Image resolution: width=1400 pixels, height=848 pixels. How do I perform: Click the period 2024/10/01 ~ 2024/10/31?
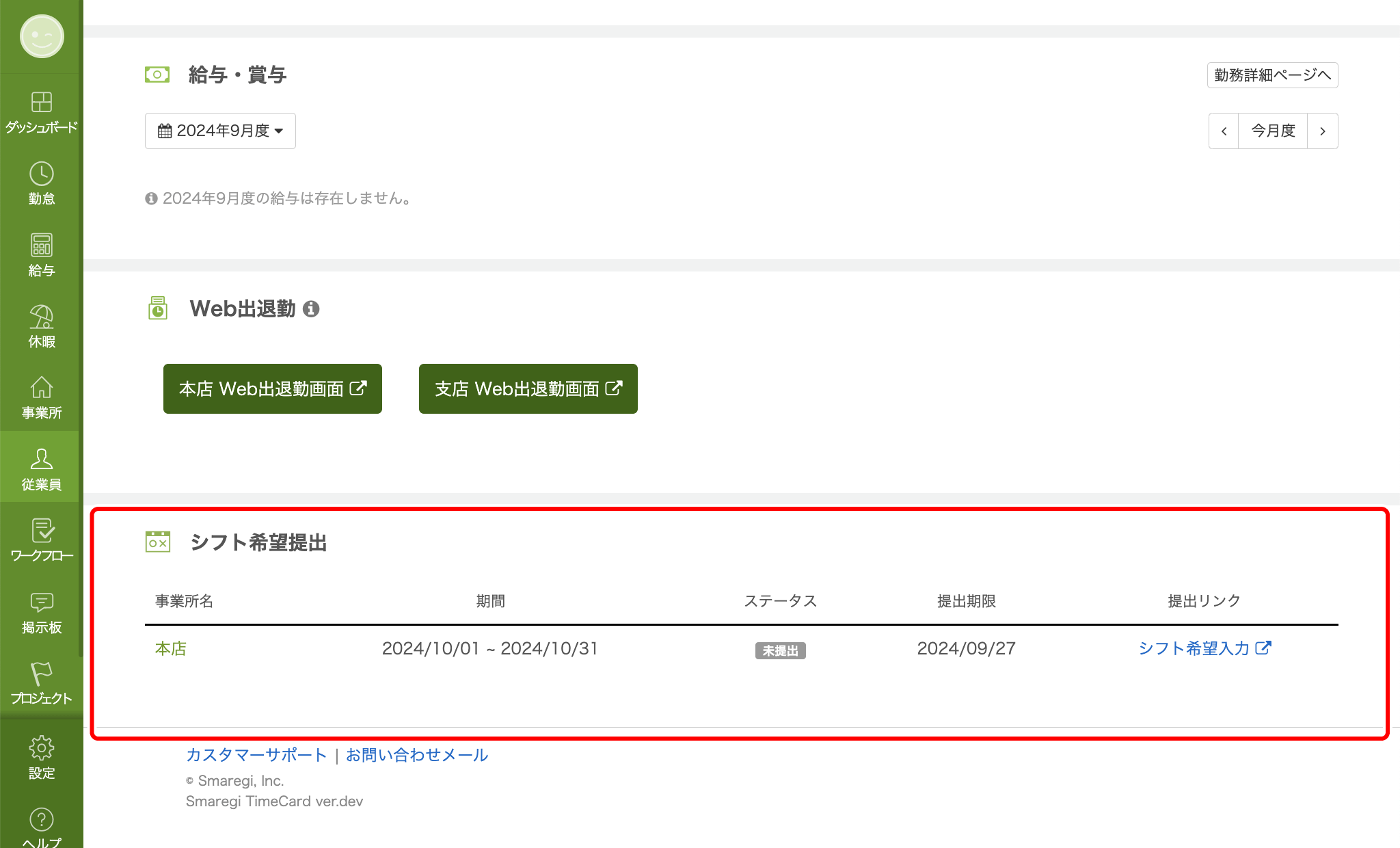point(490,648)
